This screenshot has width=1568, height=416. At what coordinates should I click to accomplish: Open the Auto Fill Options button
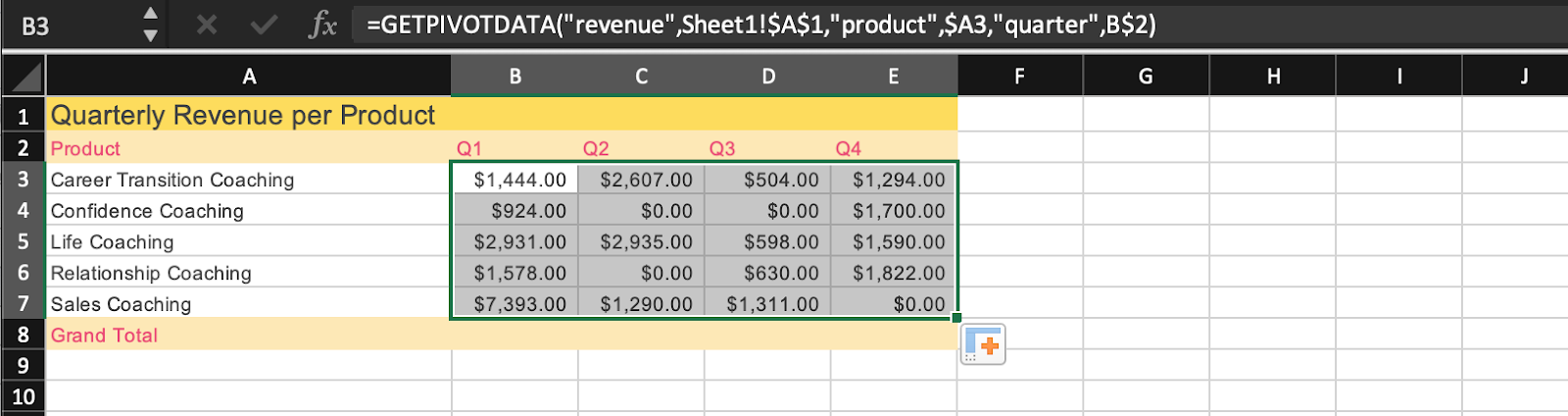pos(983,345)
